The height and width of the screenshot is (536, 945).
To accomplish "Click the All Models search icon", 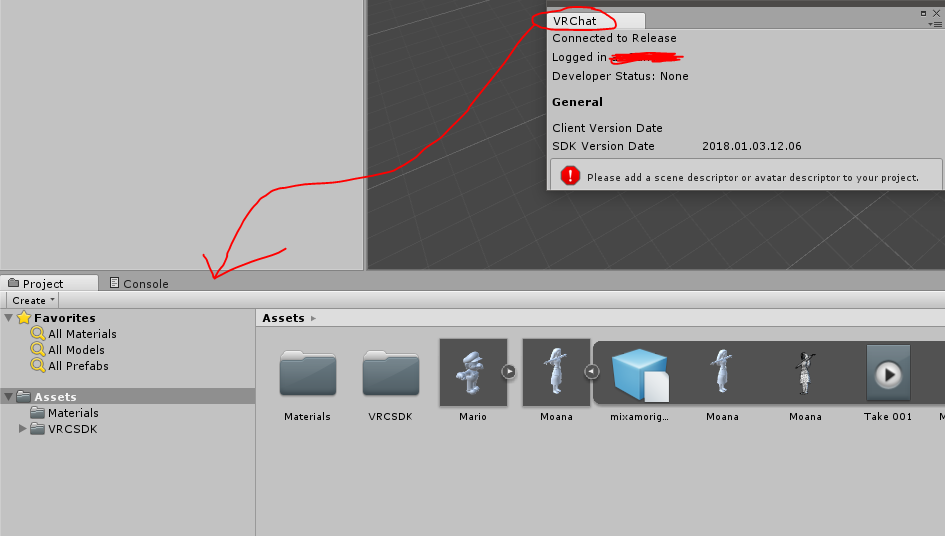I will coord(38,350).
